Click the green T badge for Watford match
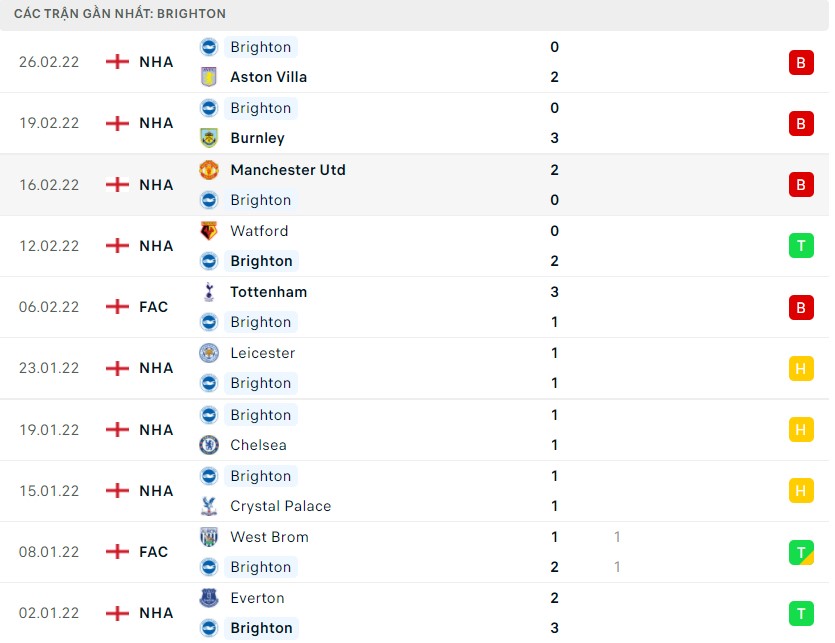The width and height of the screenshot is (835, 643). (x=800, y=246)
